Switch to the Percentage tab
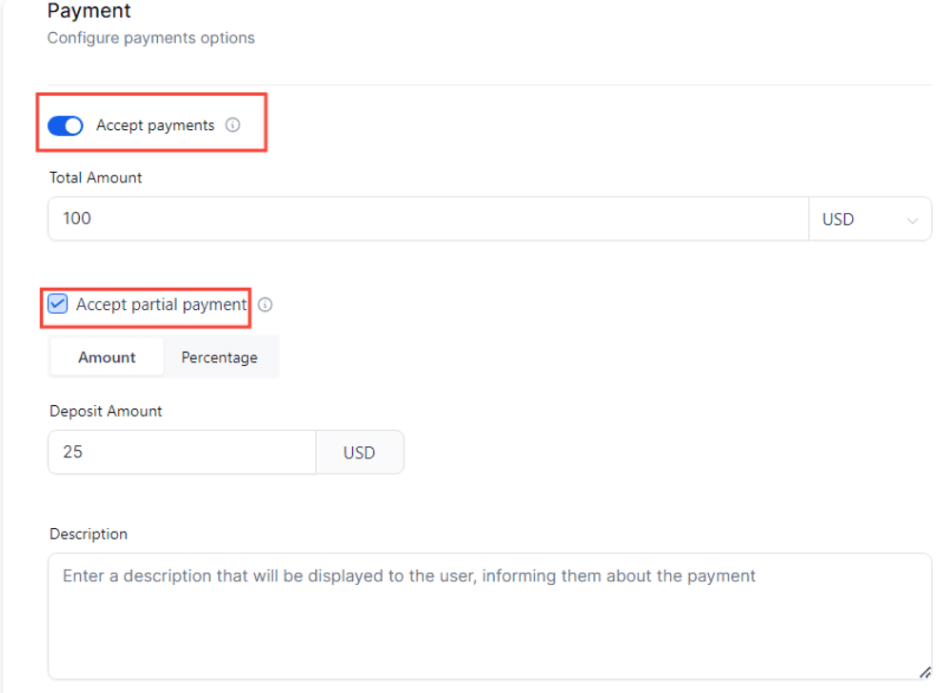 coord(219,357)
